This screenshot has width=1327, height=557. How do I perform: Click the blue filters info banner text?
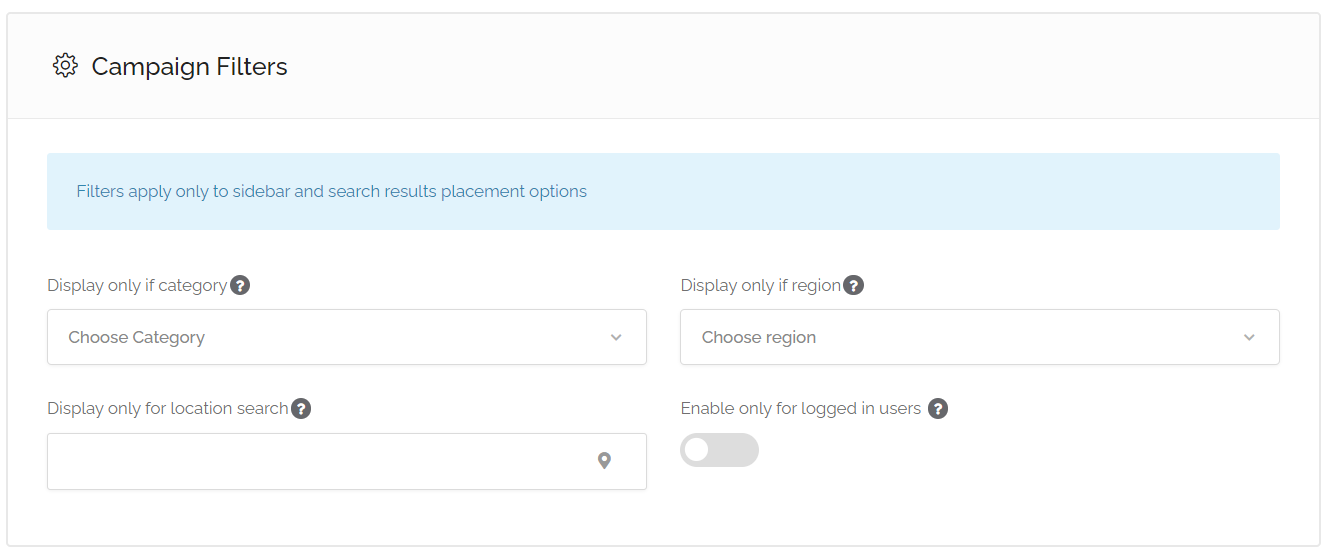point(331,191)
